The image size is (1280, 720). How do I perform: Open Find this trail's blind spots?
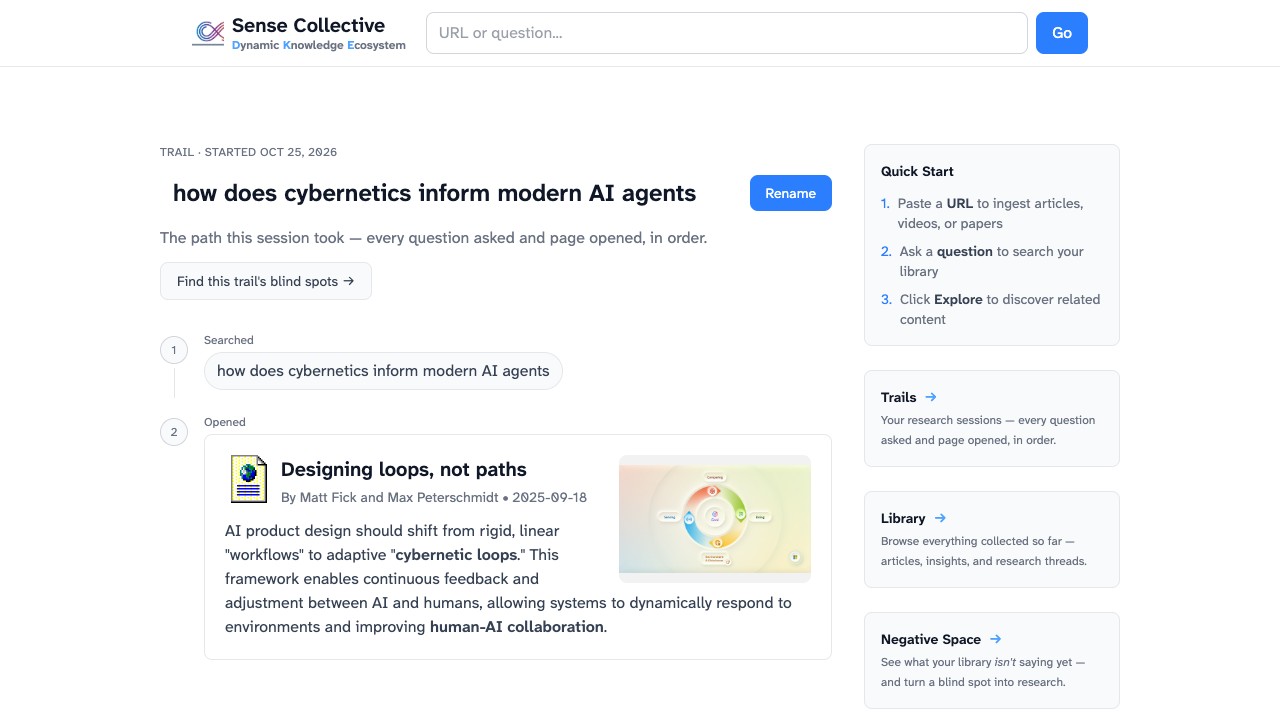coord(266,281)
